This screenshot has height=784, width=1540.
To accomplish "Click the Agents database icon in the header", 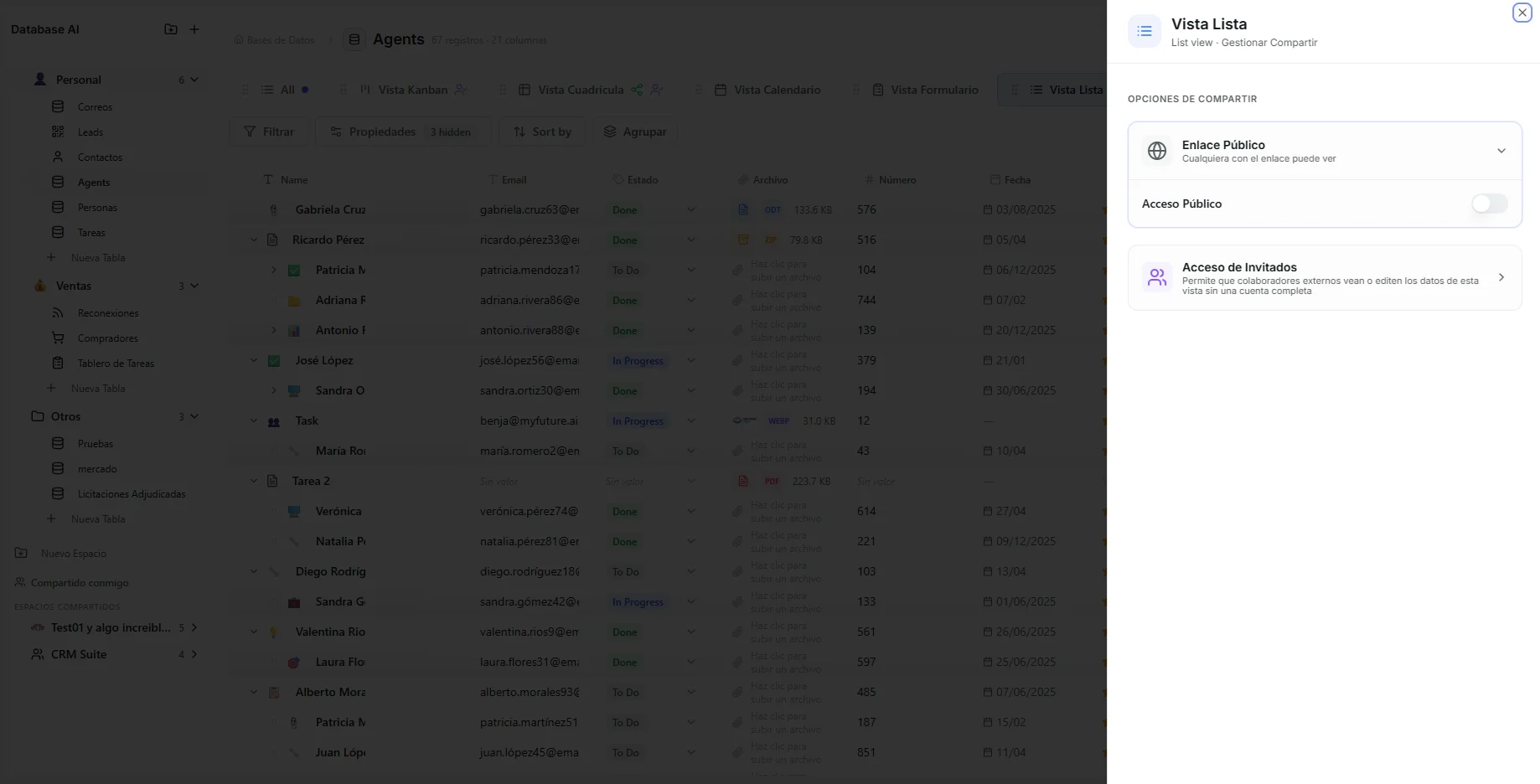I will coord(354,39).
